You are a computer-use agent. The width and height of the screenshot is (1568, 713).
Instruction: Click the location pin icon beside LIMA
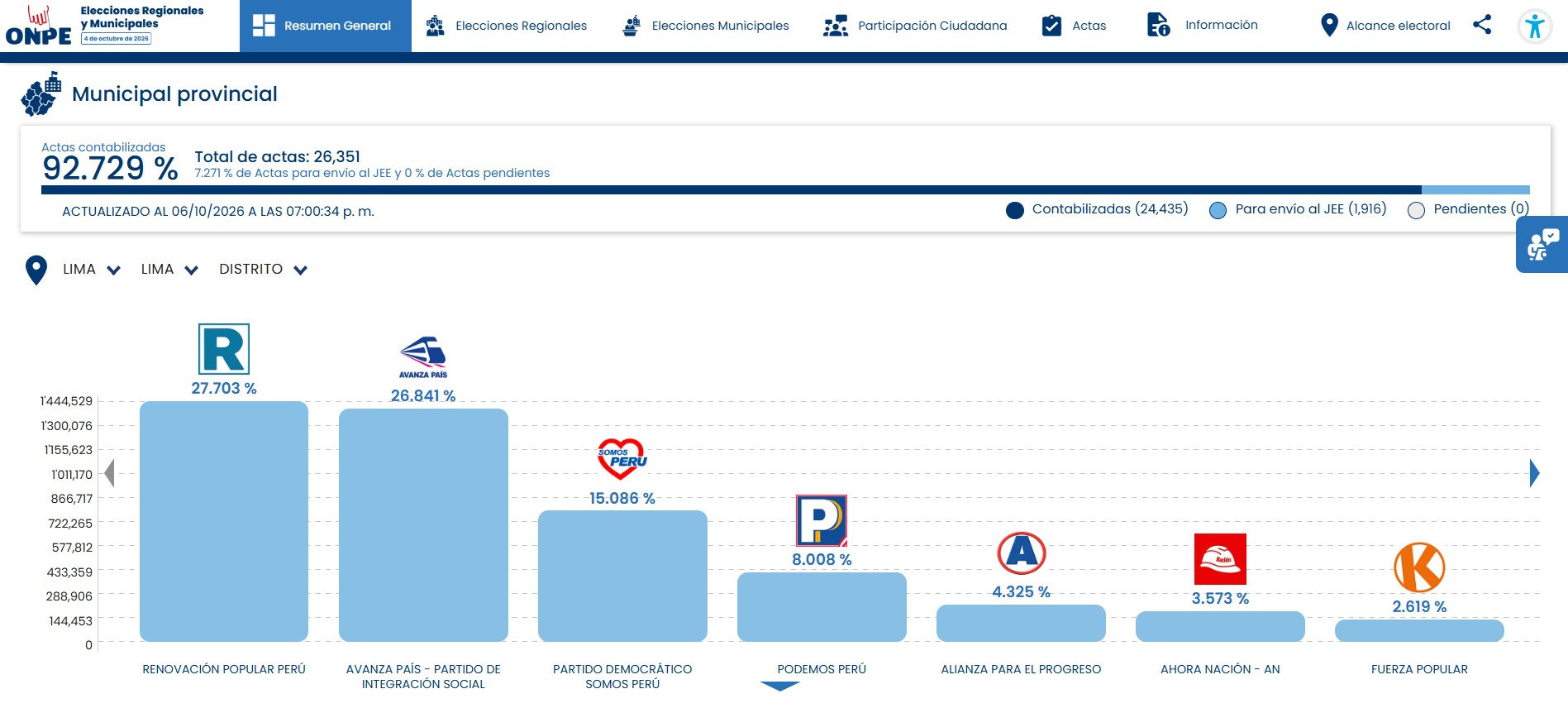point(36,270)
